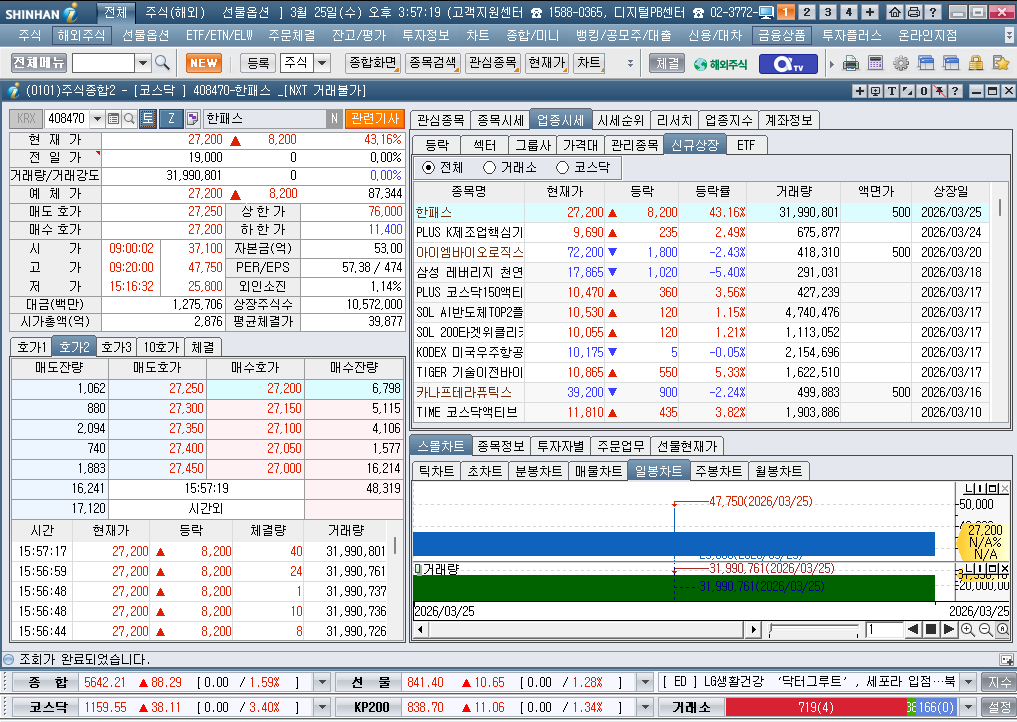Click the 전체메뉴 button

[x=39, y=62]
